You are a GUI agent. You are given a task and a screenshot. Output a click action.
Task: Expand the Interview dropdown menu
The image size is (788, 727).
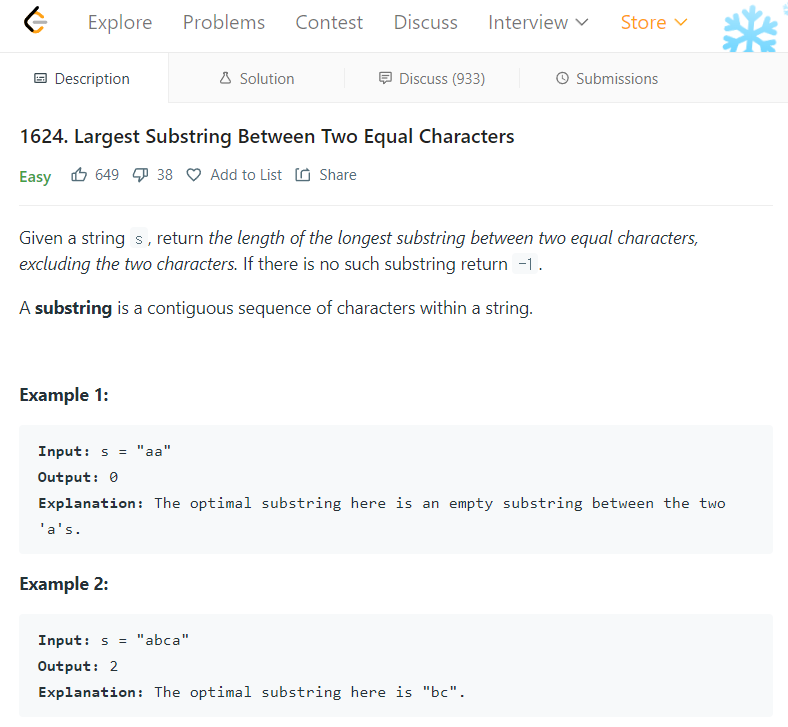538,23
